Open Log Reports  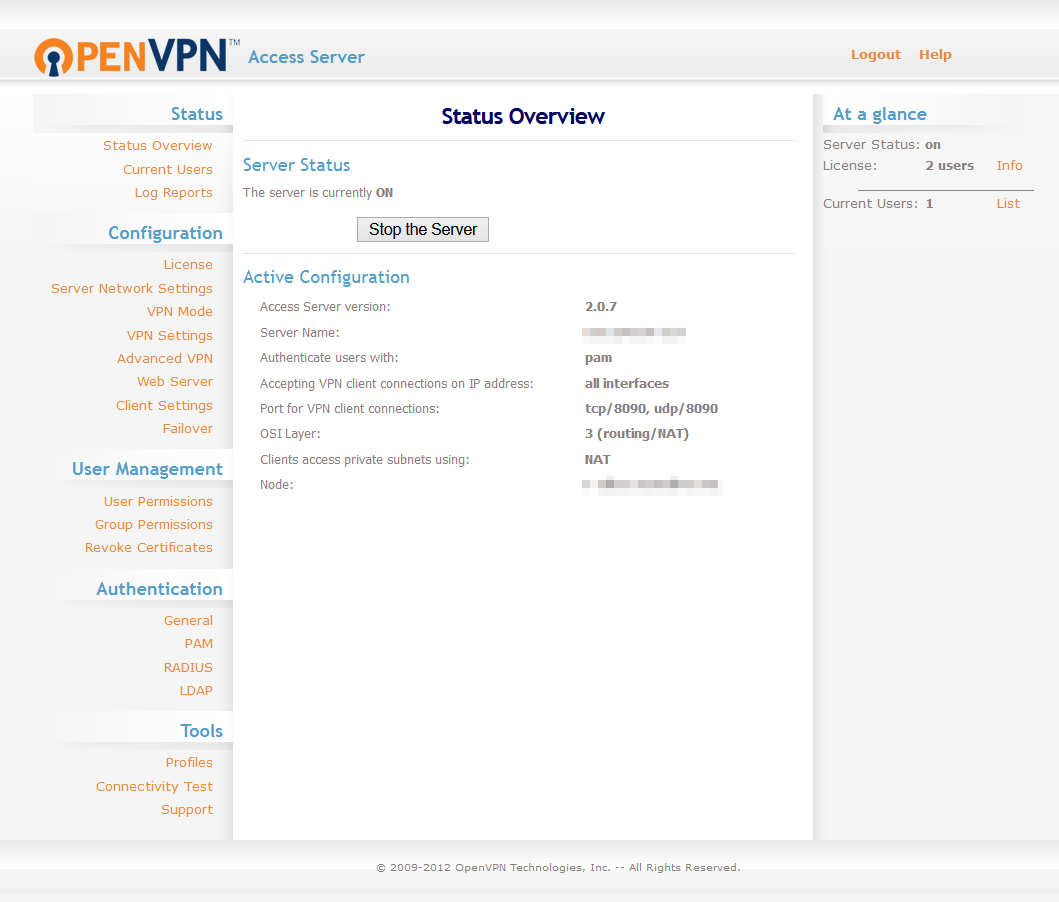tap(174, 192)
